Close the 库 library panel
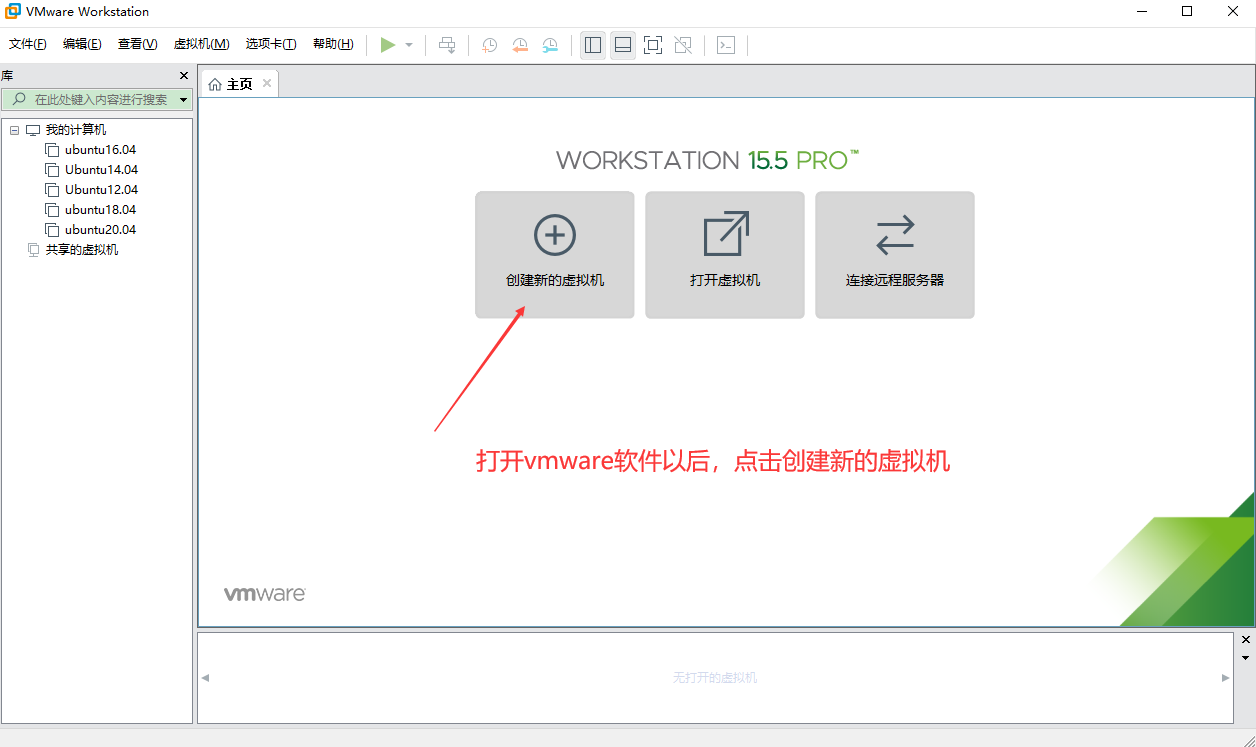Image resolution: width=1256 pixels, height=747 pixels. click(184, 76)
